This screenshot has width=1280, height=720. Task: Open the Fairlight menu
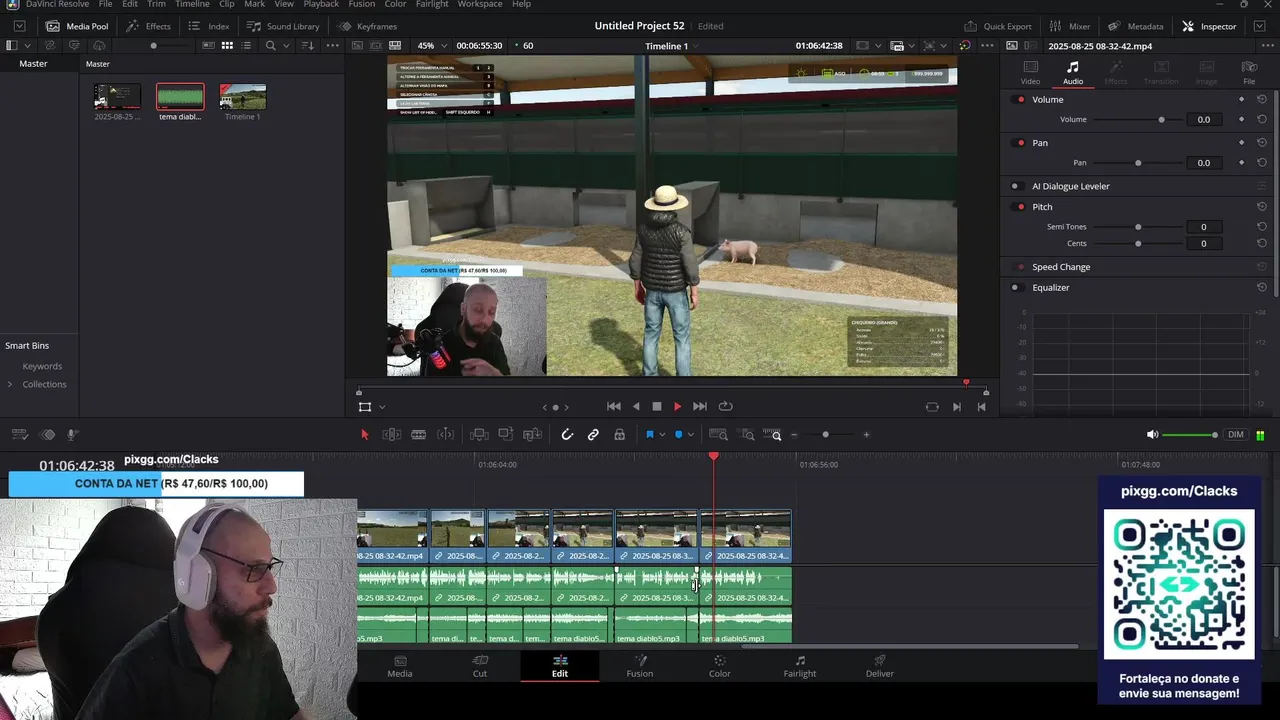[x=432, y=4]
